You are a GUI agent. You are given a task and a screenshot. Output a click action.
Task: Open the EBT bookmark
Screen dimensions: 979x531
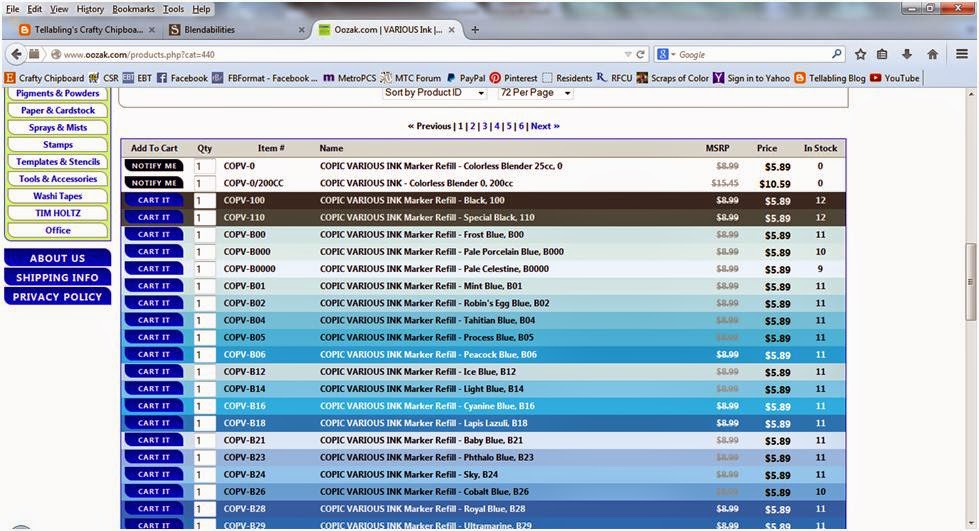coord(137,78)
